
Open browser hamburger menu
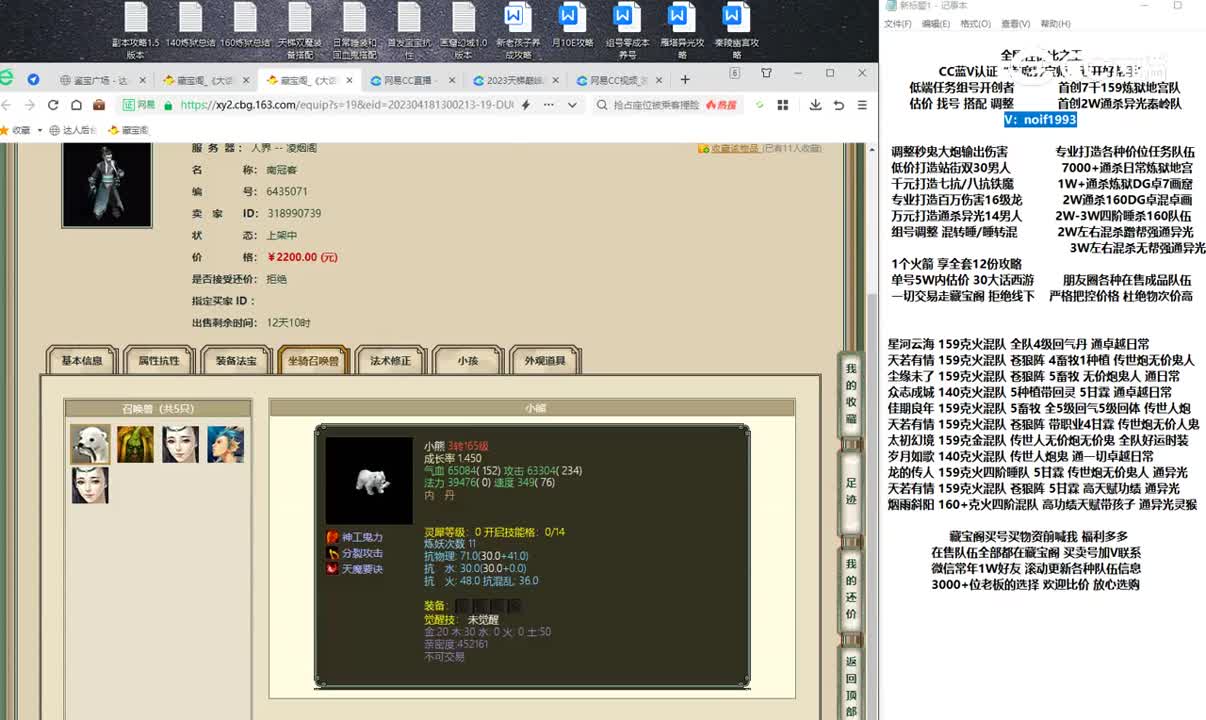pos(861,104)
